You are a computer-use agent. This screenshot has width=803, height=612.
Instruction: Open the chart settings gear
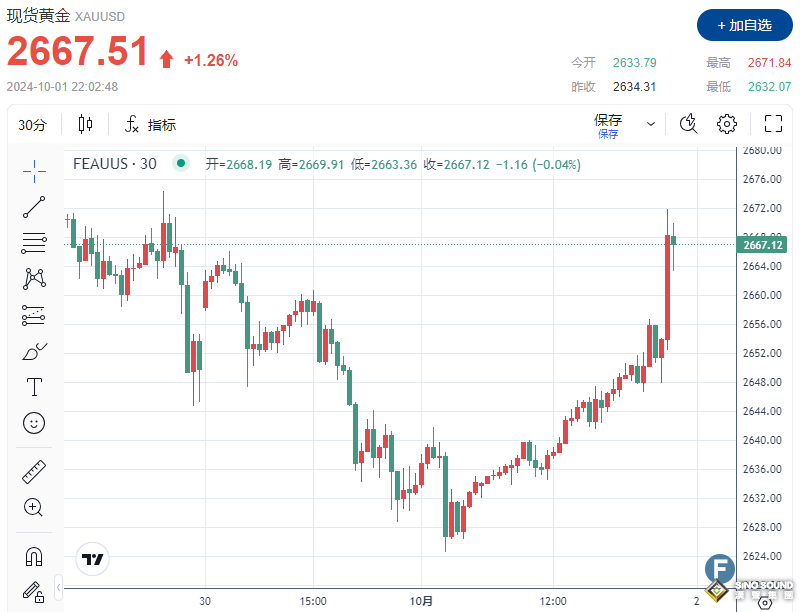click(727, 123)
